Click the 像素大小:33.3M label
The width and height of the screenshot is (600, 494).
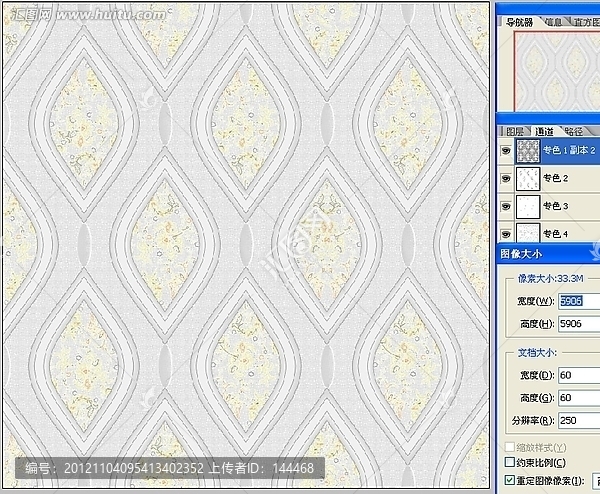pos(550,279)
